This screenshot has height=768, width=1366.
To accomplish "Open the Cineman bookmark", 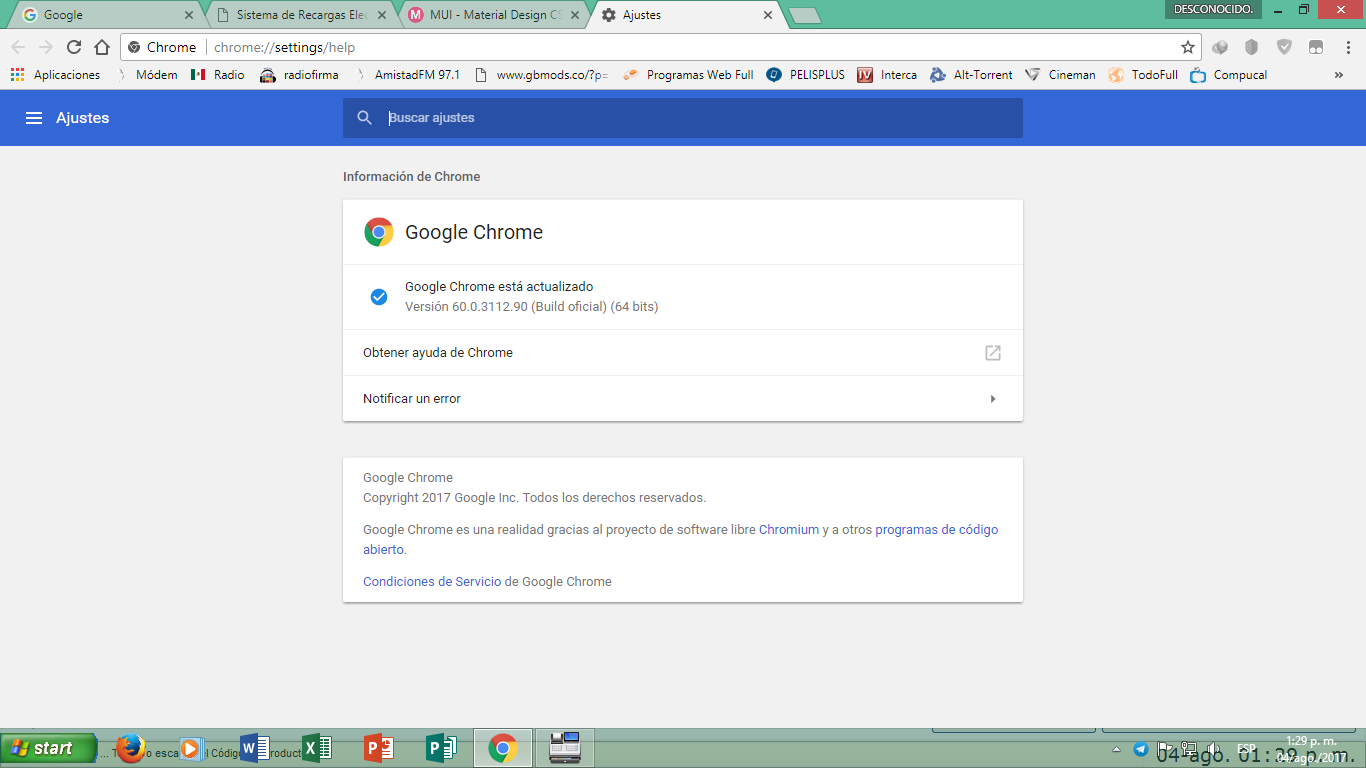I will tap(1060, 75).
